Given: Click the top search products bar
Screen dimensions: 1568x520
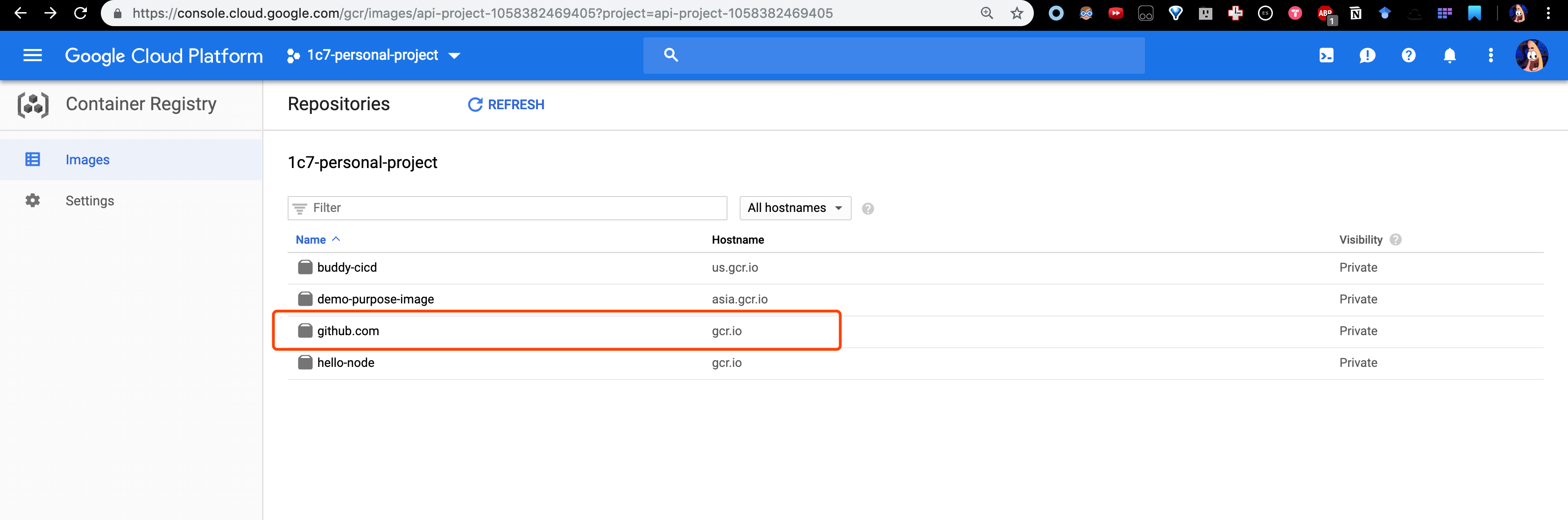Looking at the screenshot, I should tap(893, 56).
